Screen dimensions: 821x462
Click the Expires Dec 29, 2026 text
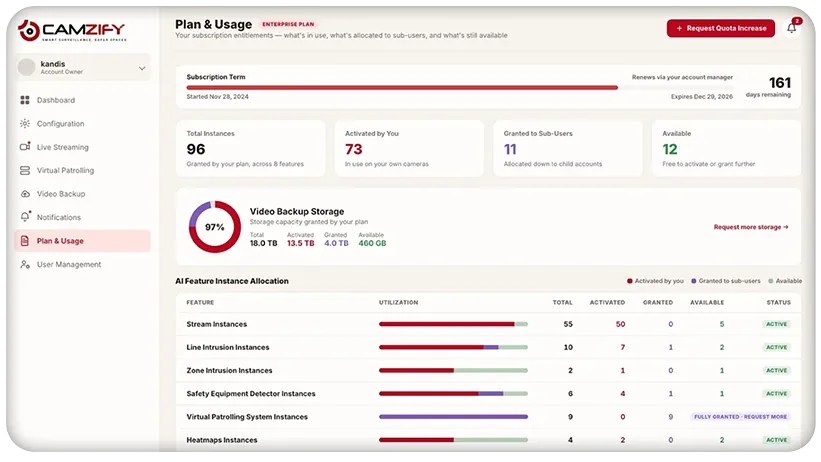(702, 96)
